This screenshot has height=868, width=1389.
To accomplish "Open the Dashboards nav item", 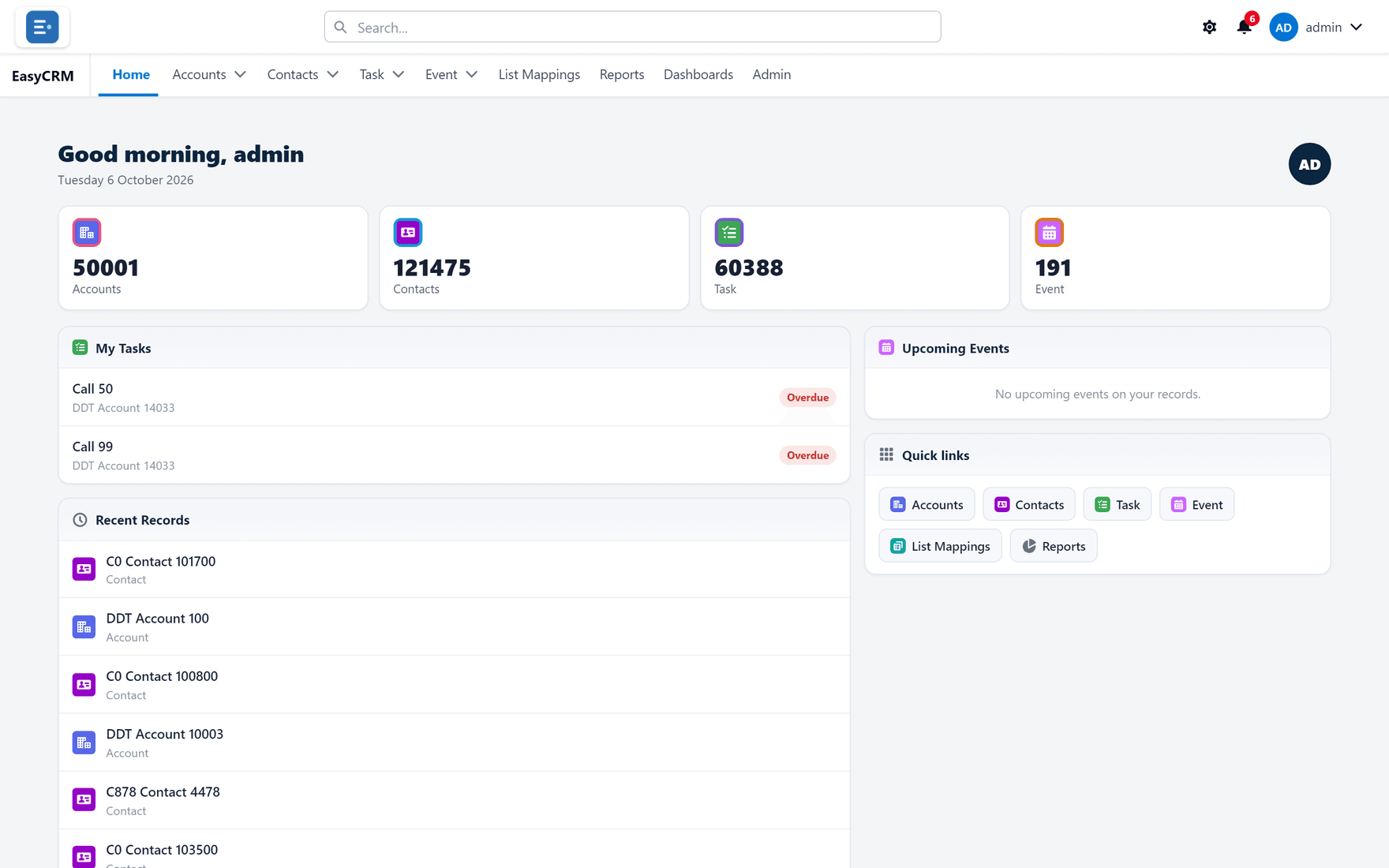I will click(698, 74).
